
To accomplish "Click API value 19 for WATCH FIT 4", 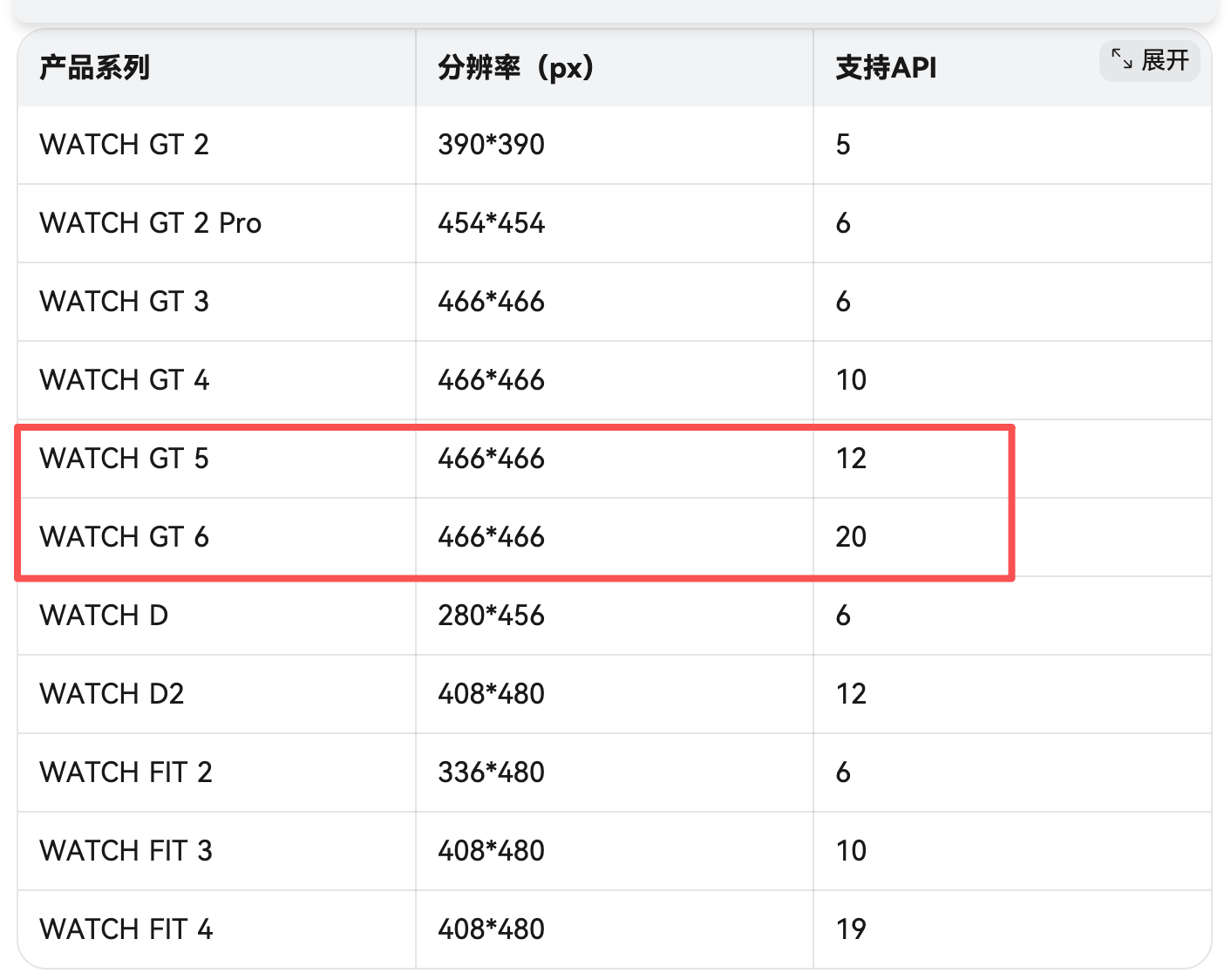I will coord(851,929).
